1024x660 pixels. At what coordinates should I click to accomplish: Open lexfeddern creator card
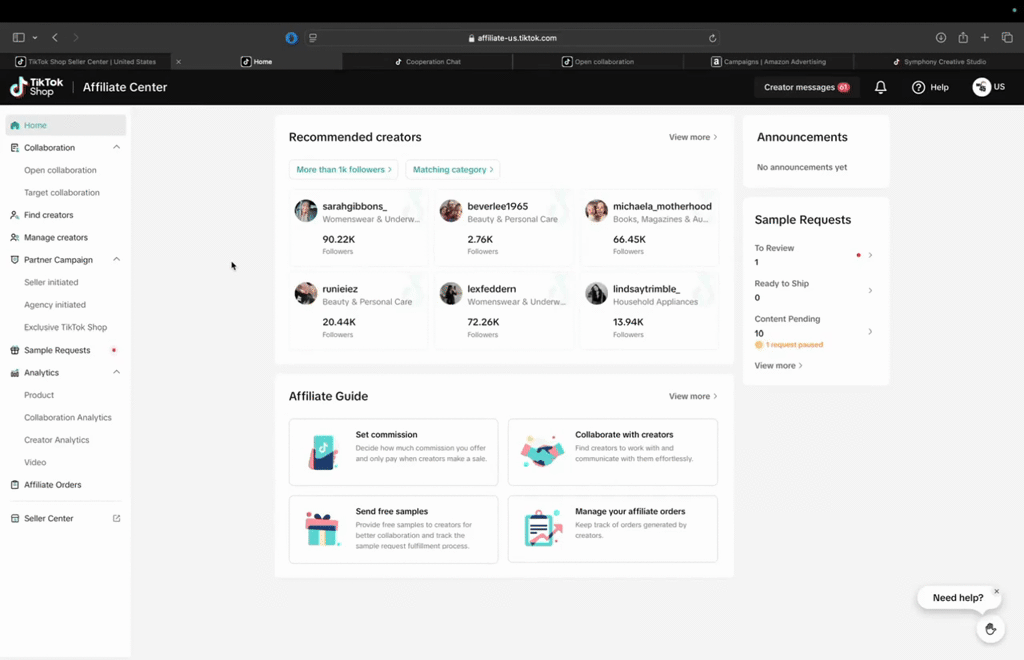tap(504, 311)
